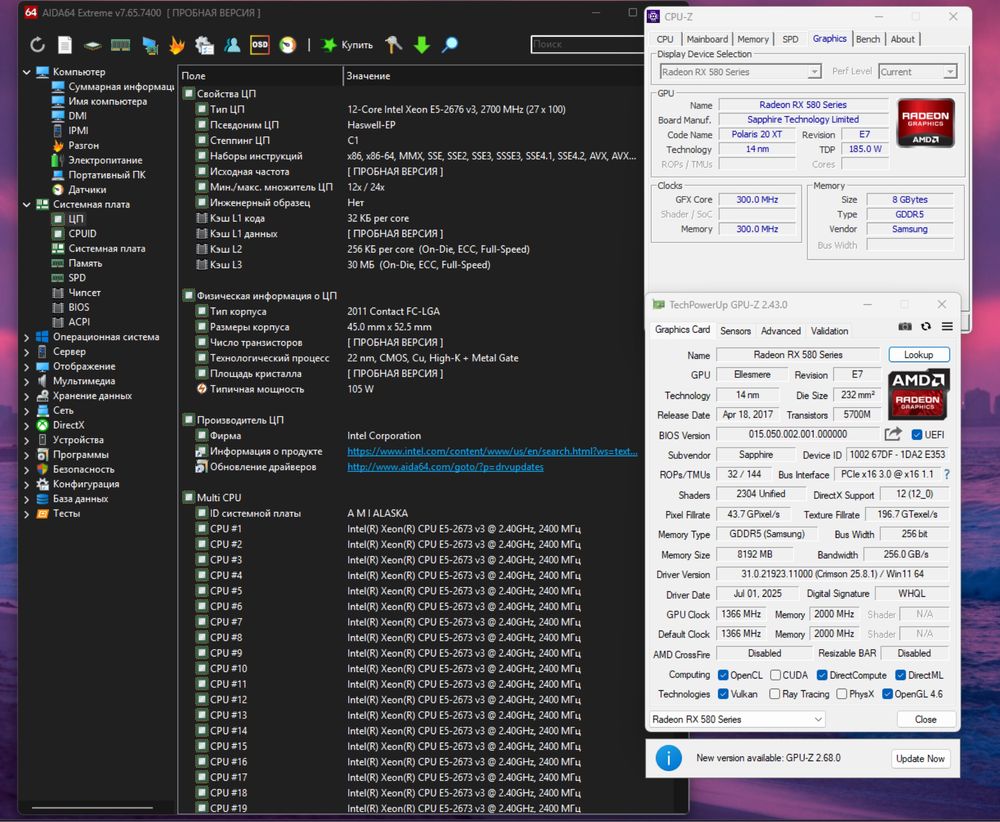Click the Update Now button

pos(920,758)
